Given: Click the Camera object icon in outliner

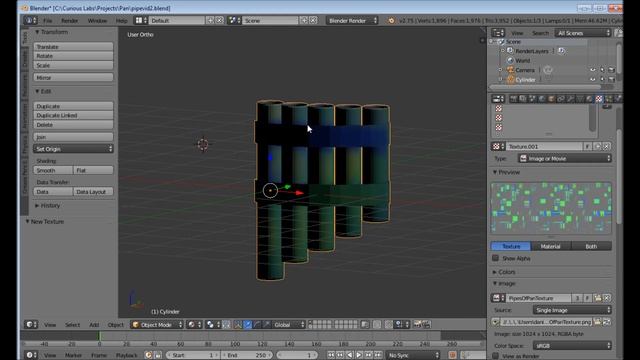Looking at the screenshot, I should tap(510, 70).
